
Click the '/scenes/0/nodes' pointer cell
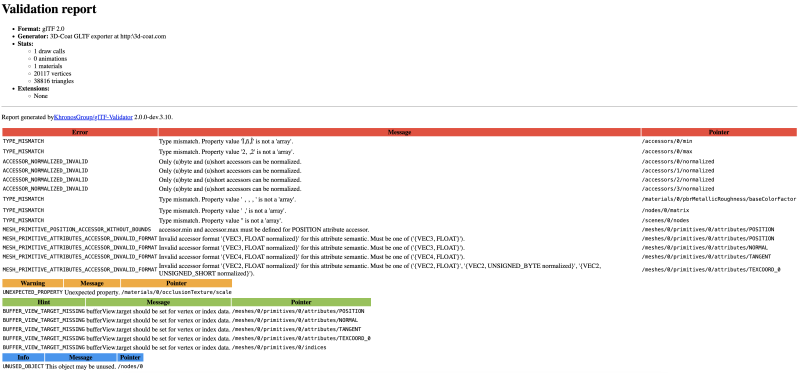[665, 220]
